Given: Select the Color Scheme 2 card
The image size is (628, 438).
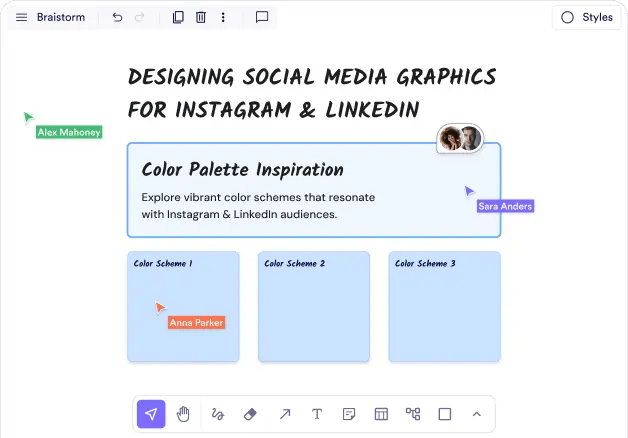Looking at the screenshot, I should click(x=314, y=306).
